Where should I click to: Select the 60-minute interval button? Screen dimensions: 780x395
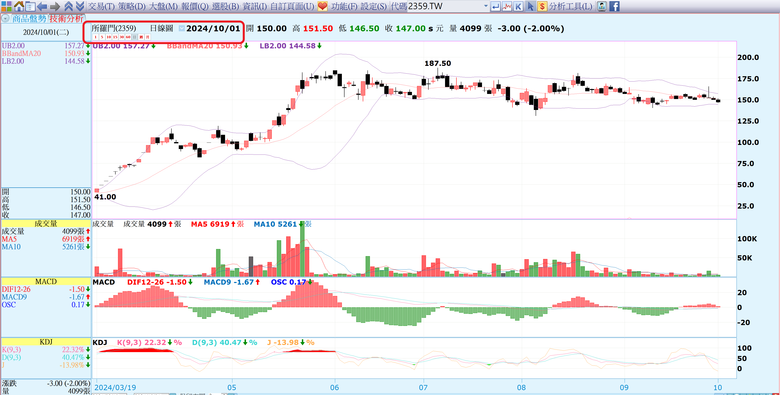(128, 37)
